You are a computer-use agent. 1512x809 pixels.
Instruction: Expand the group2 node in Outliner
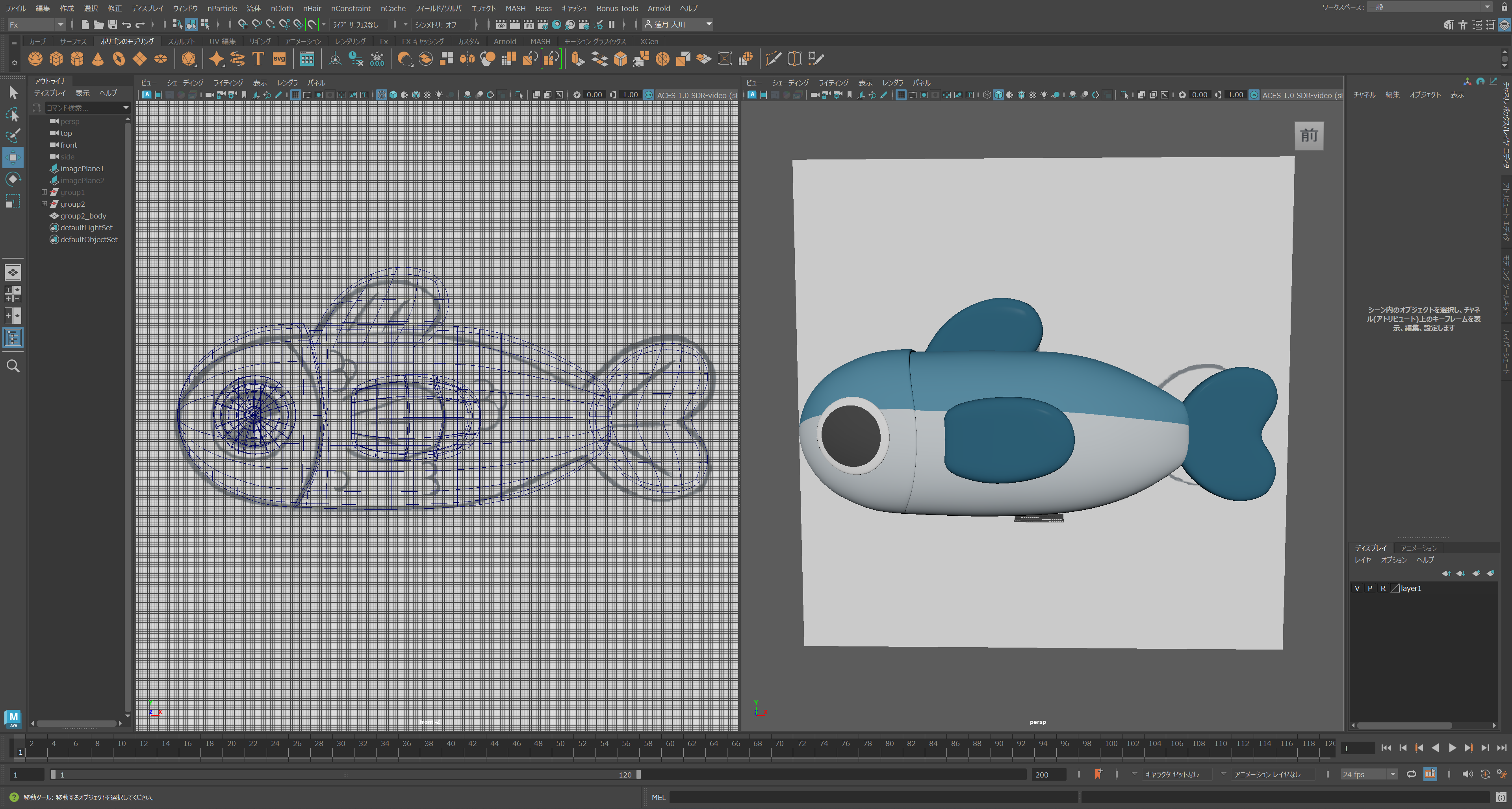point(44,204)
